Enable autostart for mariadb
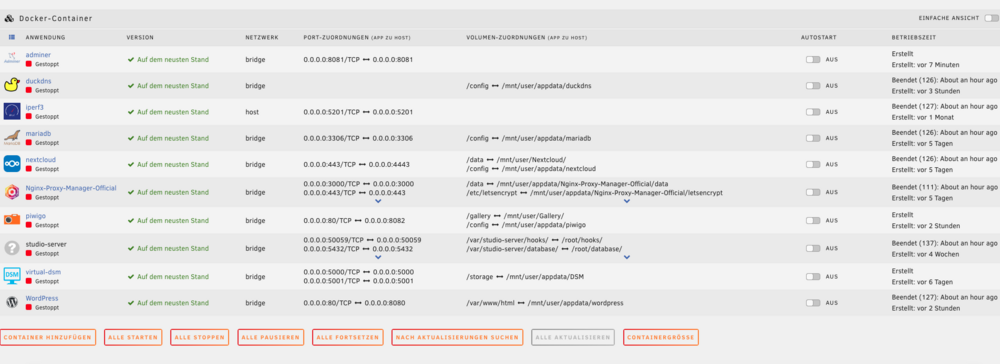The image size is (1000, 364). pyautogui.click(x=812, y=138)
